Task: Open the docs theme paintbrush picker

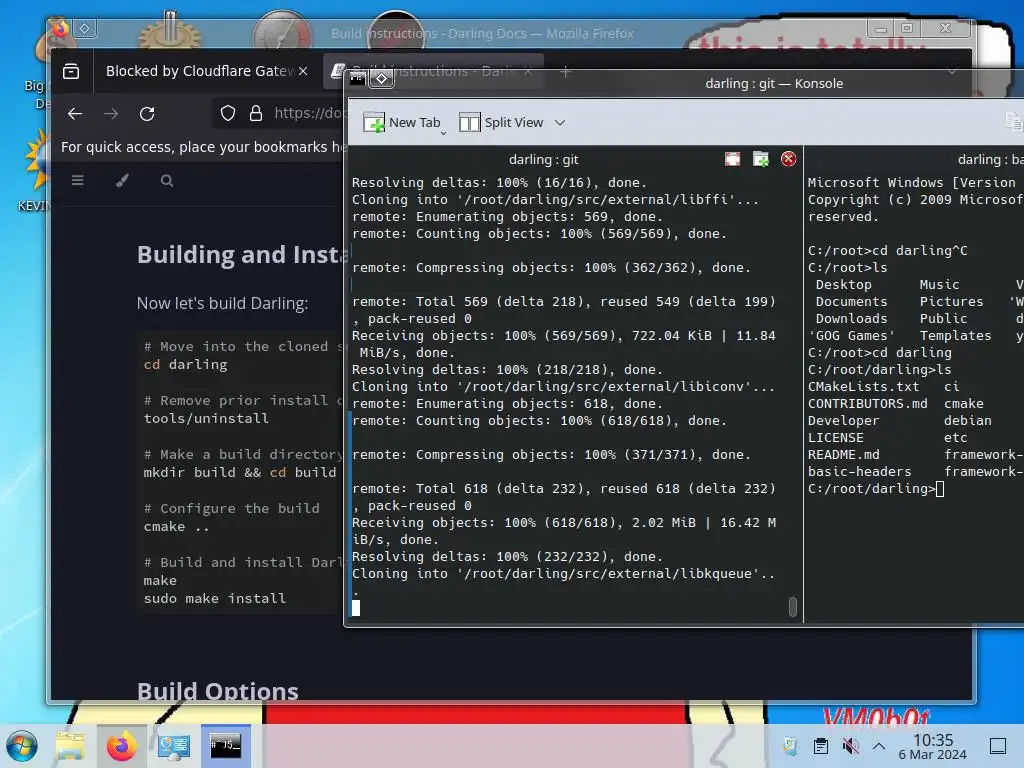Action: pyautogui.click(x=122, y=180)
